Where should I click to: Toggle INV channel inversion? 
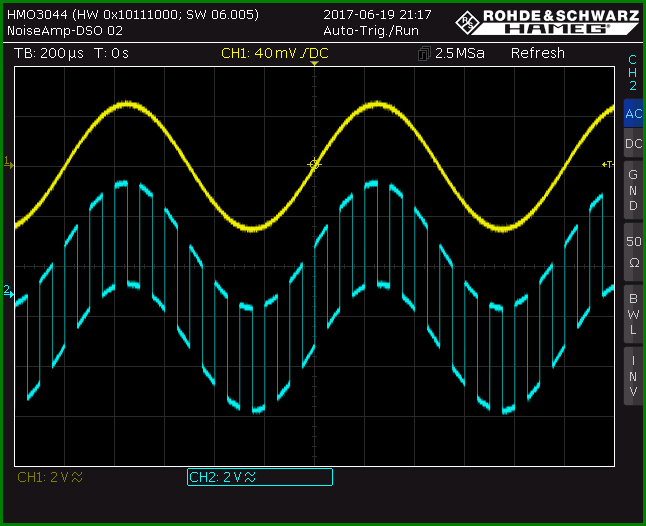[633, 376]
